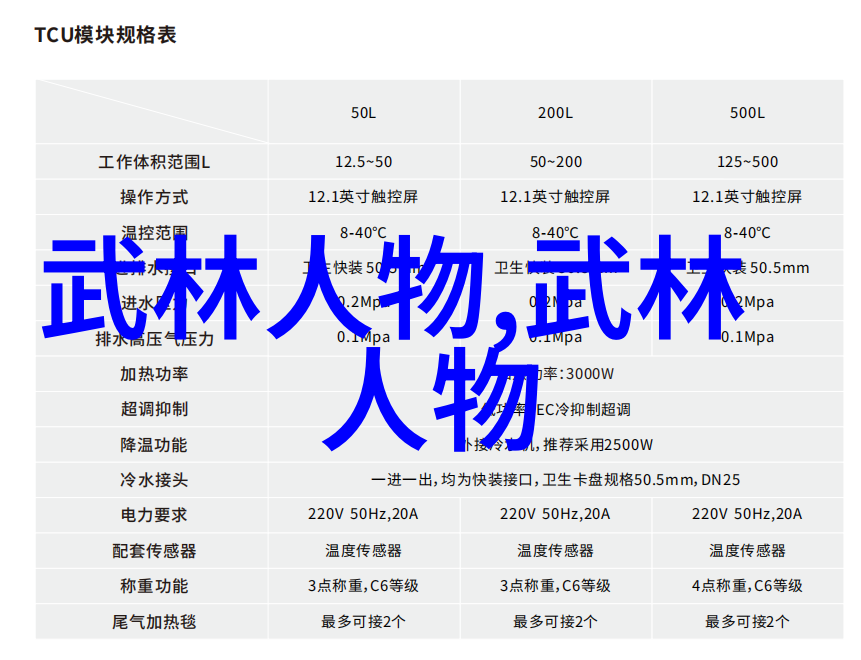Select "12.1英寸触控屏" in the 50L column
The width and height of the screenshot is (861, 660).
click(363, 197)
